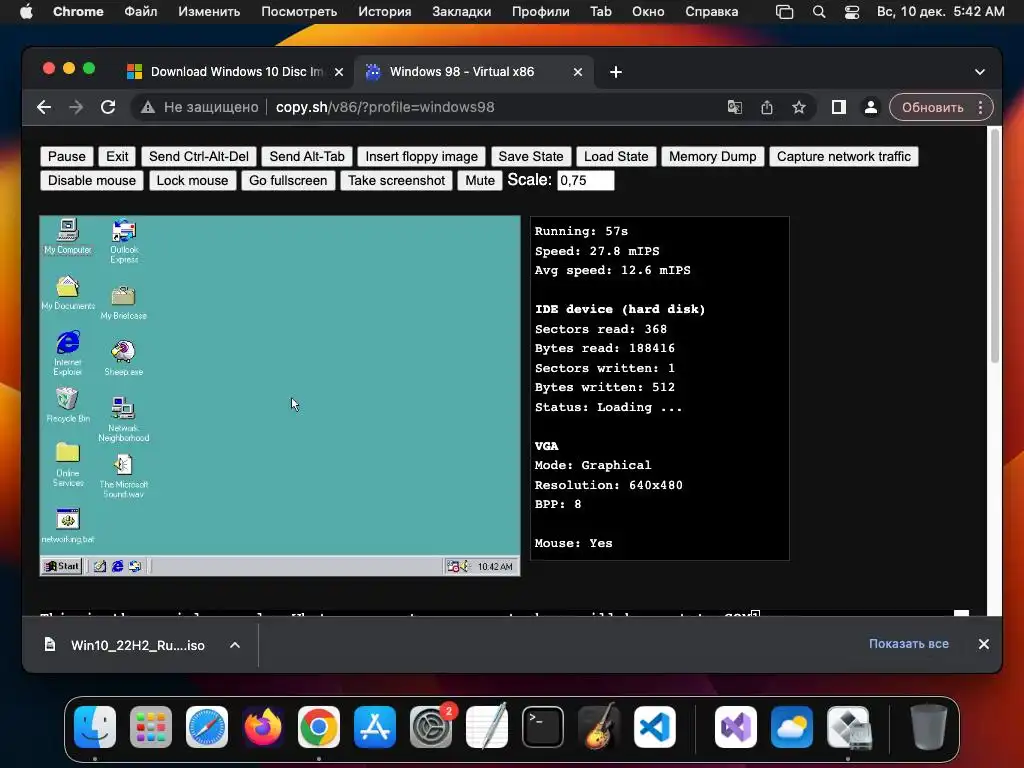Open Visual Studio Code from the Dock
Viewport: 1024px width, 768px height.
tap(654, 727)
